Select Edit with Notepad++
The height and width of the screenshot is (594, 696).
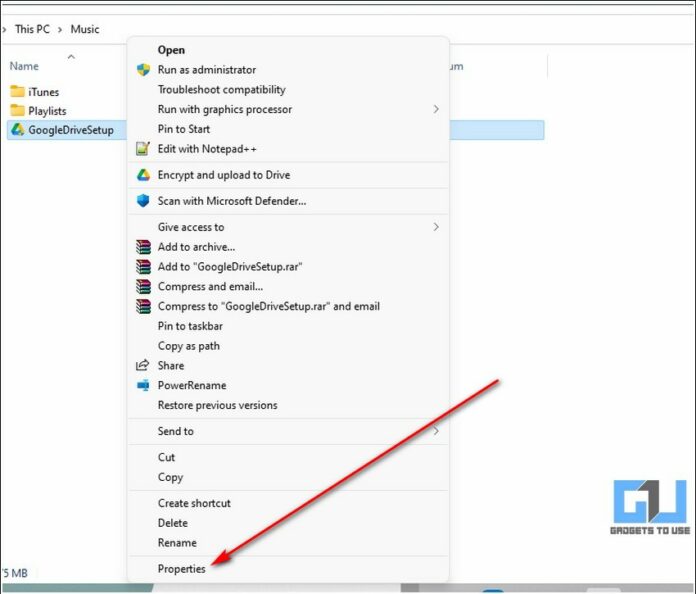pyautogui.click(x=207, y=149)
